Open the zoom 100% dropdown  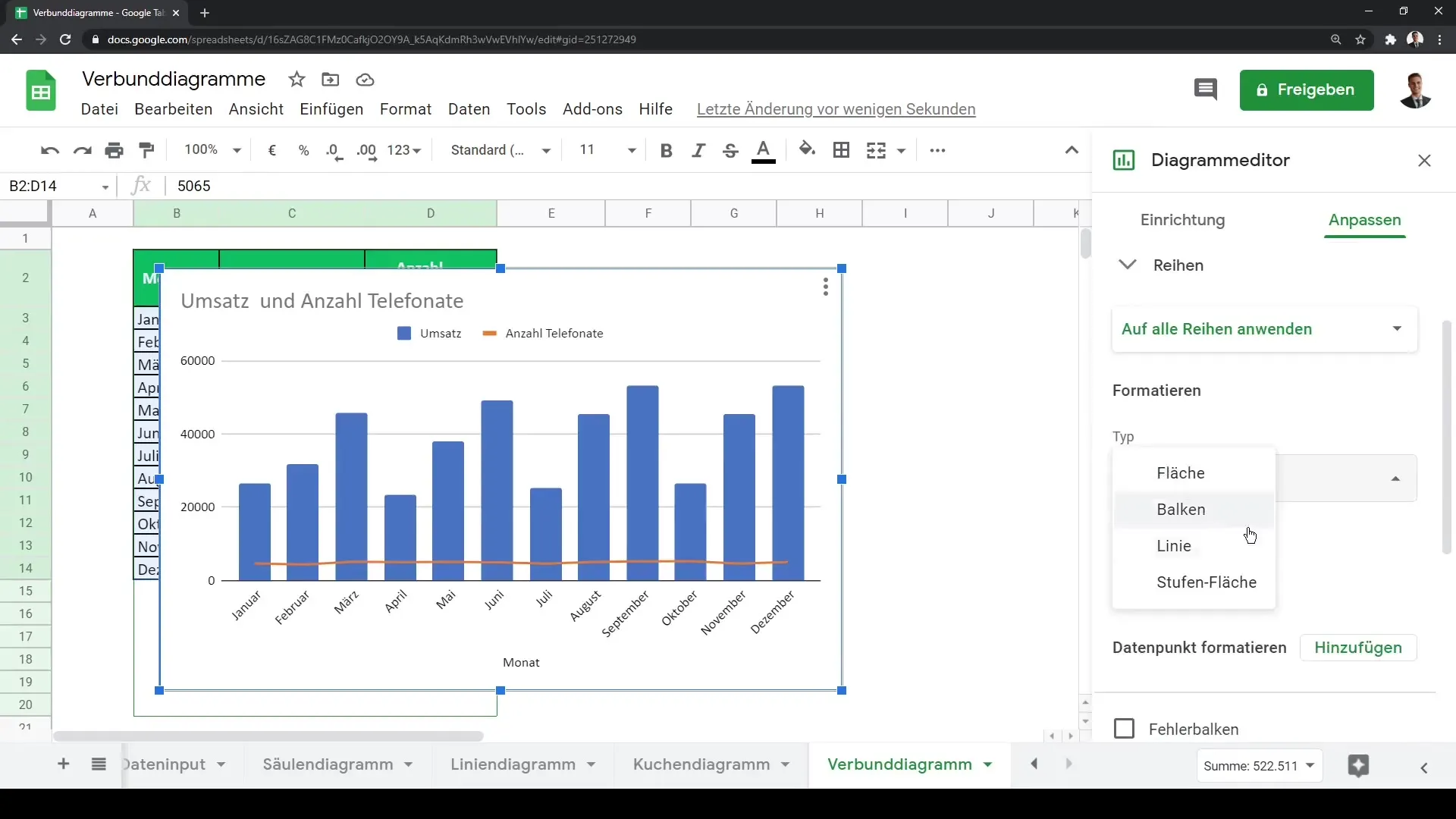click(212, 150)
